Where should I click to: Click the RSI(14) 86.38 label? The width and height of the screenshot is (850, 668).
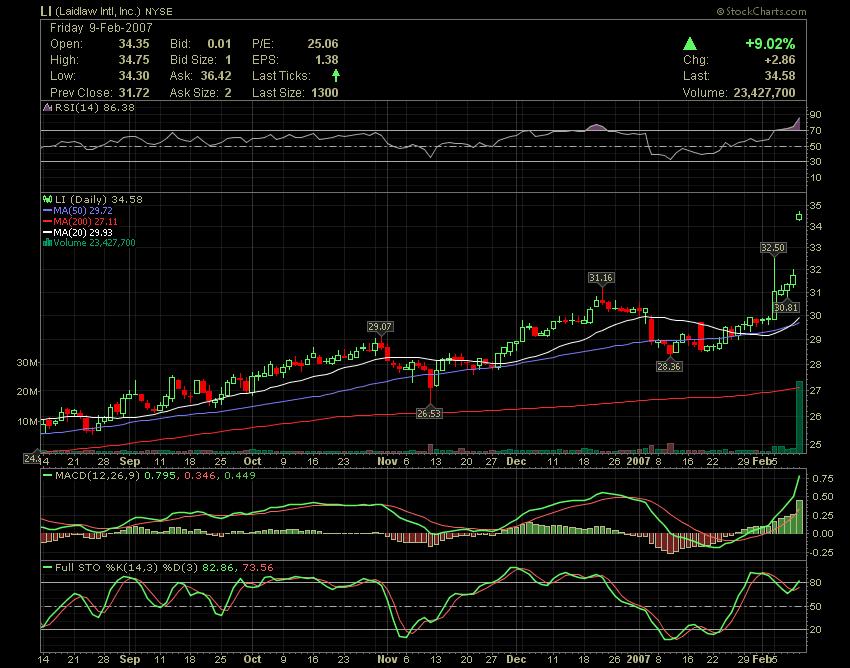click(x=95, y=107)
